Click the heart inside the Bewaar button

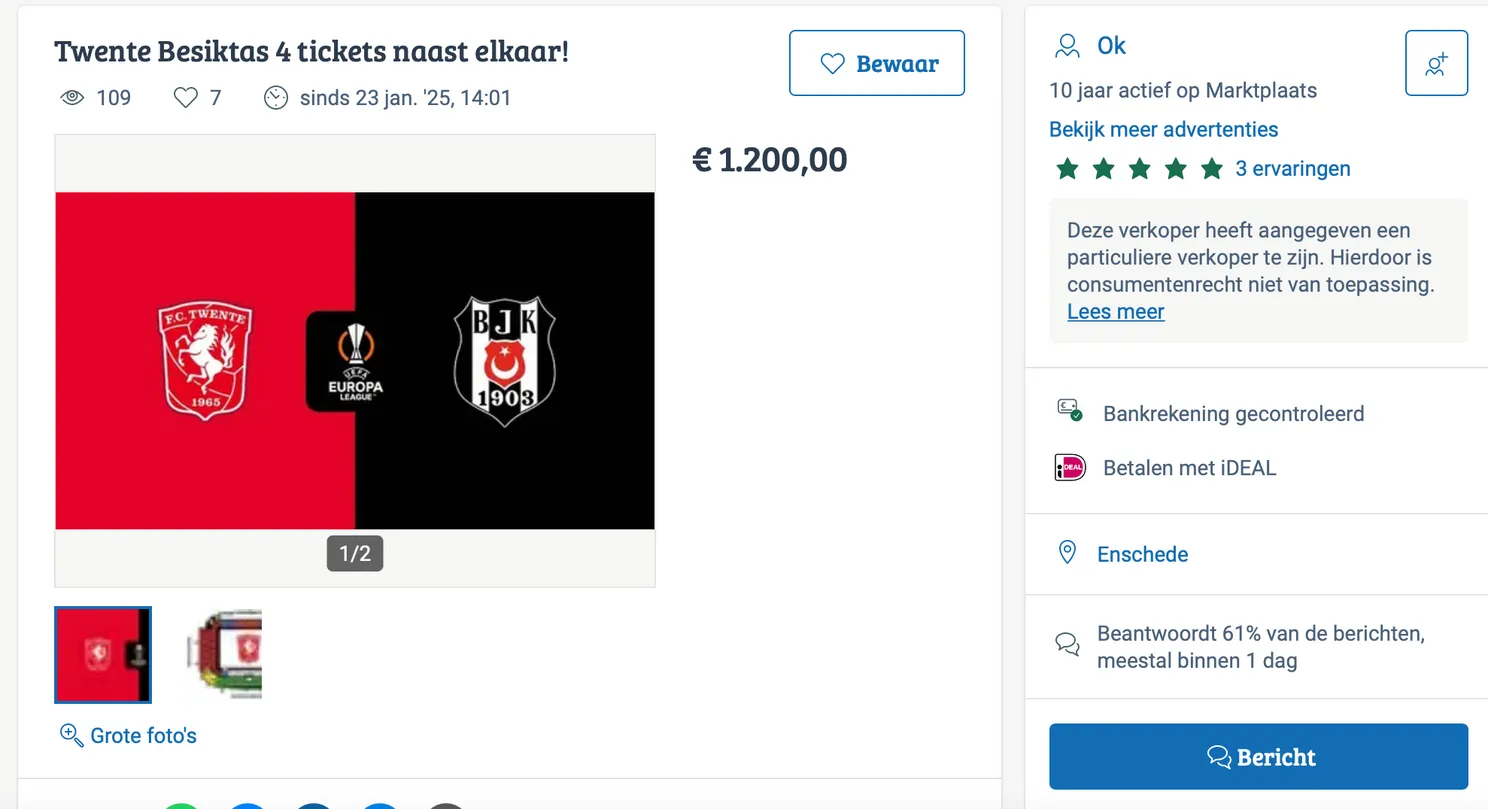click(831, 63)
